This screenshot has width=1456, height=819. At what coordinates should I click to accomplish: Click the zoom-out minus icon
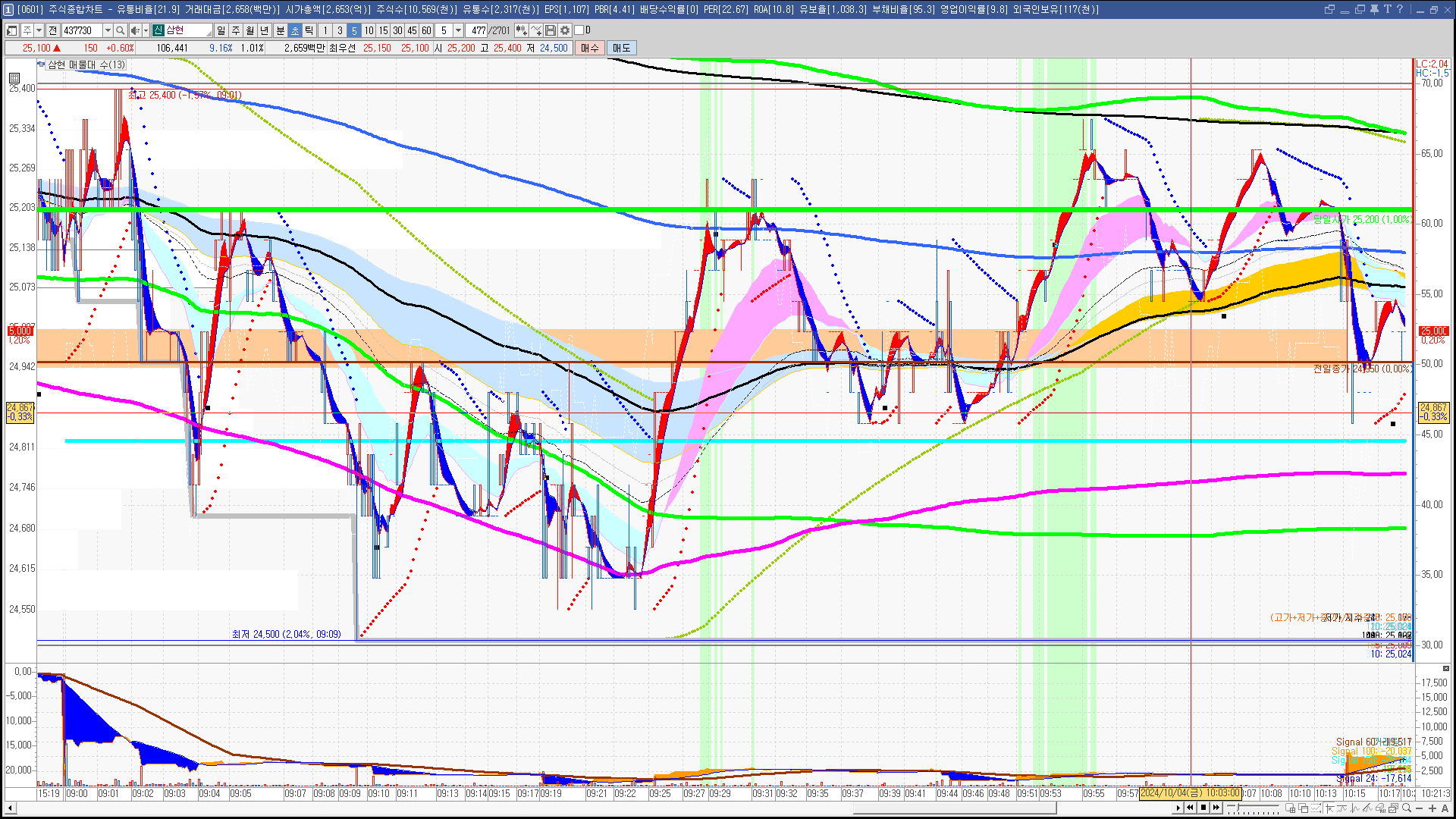pyautogui.click(x=1420, y=808)
